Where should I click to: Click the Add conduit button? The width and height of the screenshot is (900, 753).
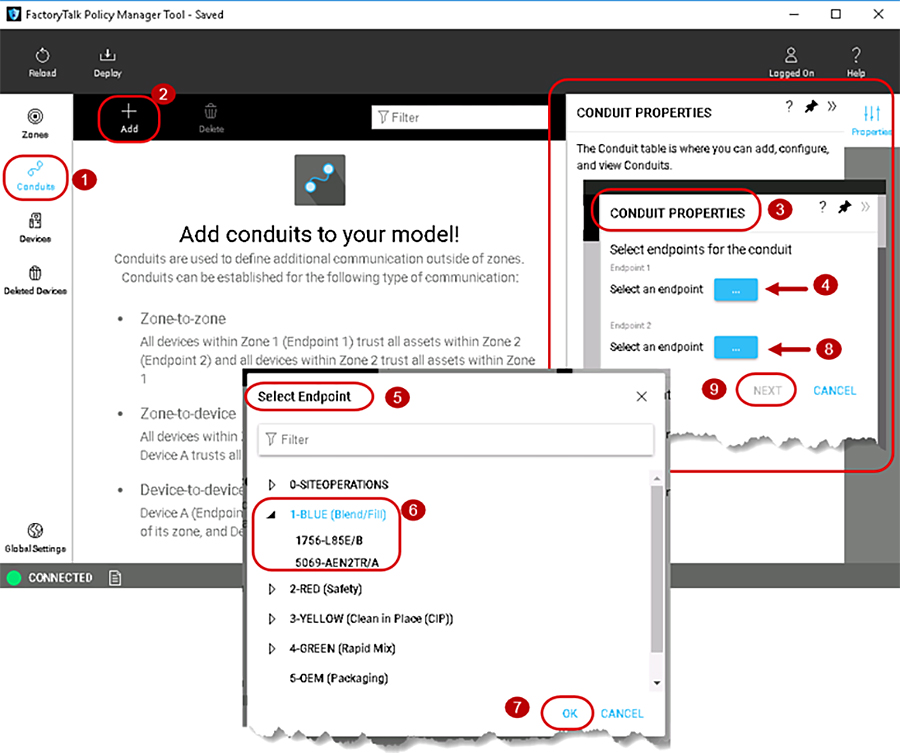point(129,119)
